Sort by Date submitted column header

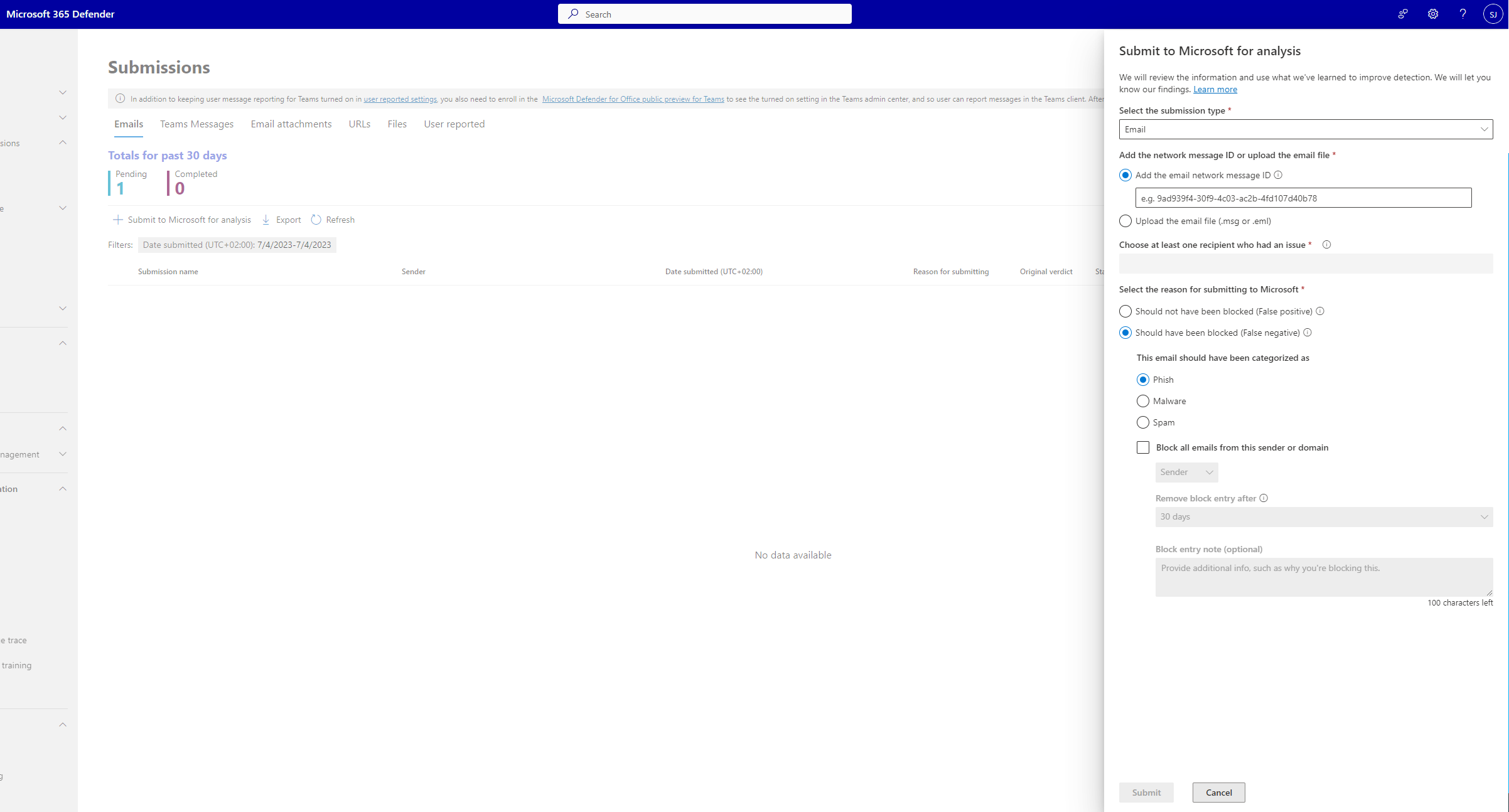click(x=714, y=272)
